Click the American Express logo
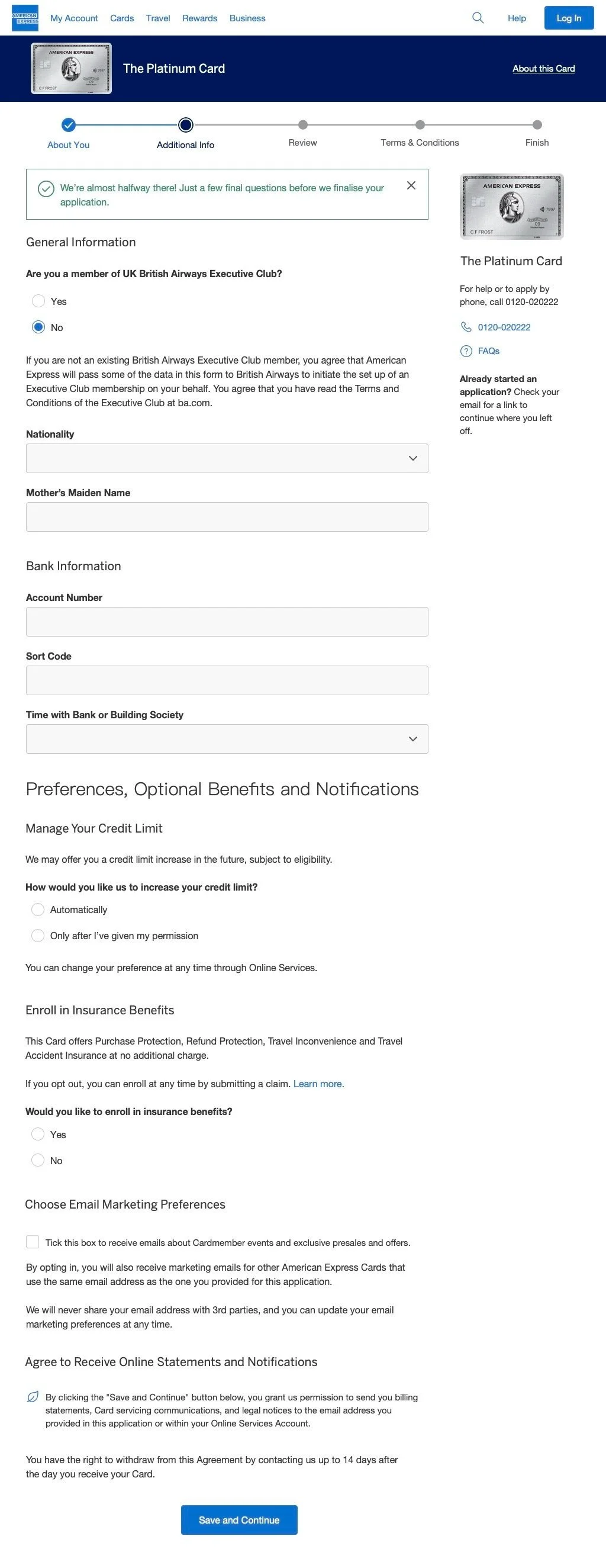606x1568 pixels. pos(25,18)
